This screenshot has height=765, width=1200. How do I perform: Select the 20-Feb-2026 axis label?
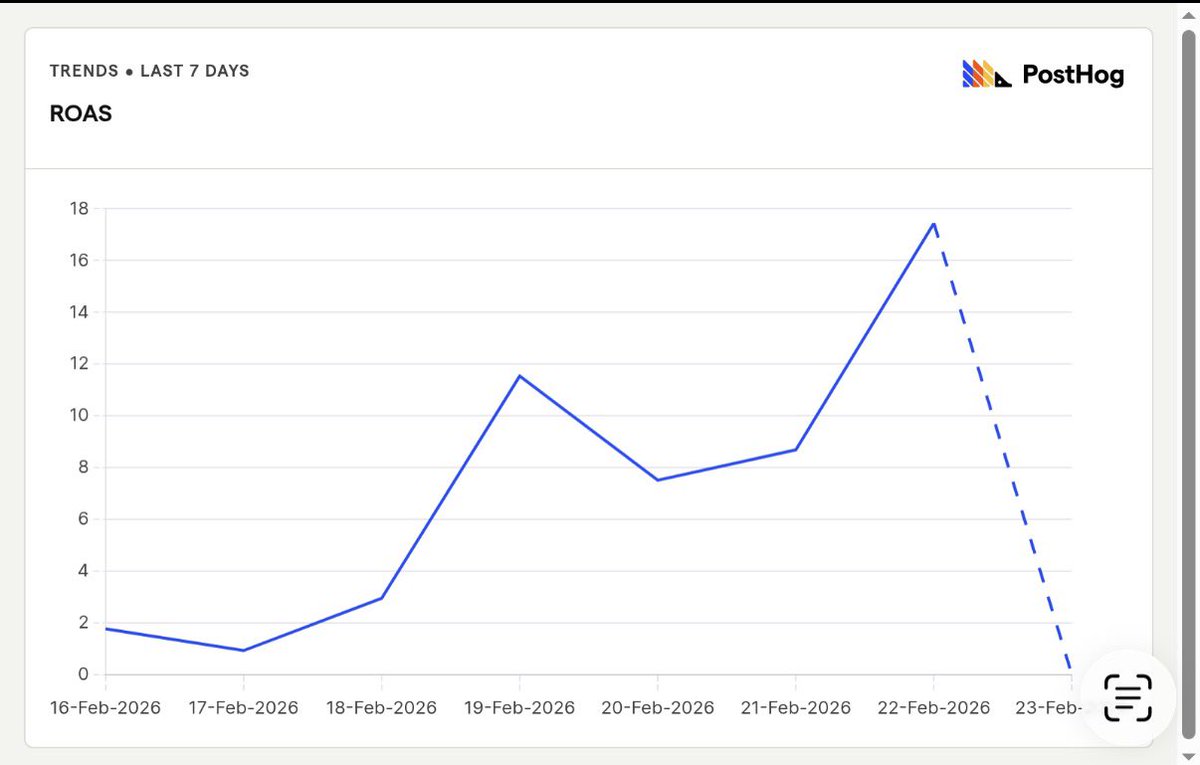(x=658, y=708)
